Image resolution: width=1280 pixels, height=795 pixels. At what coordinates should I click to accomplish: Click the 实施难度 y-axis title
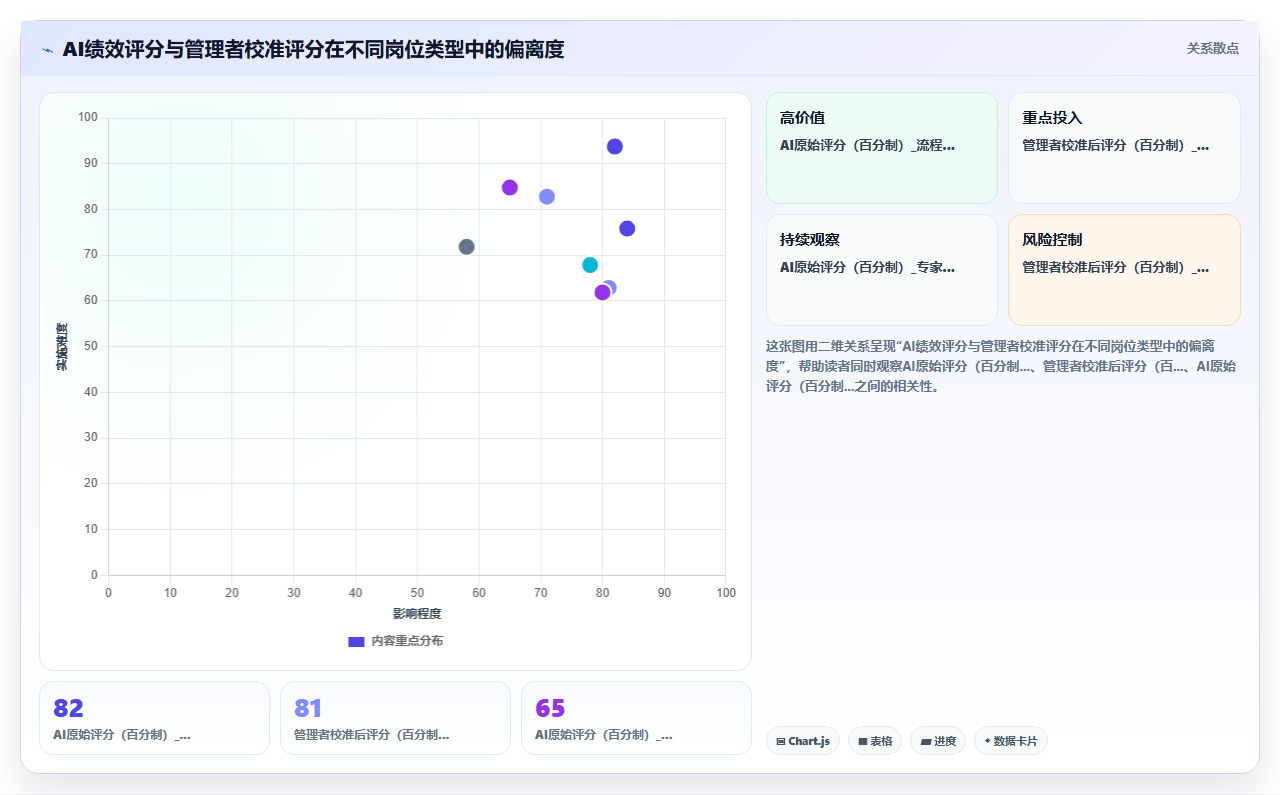pos(62,347)
